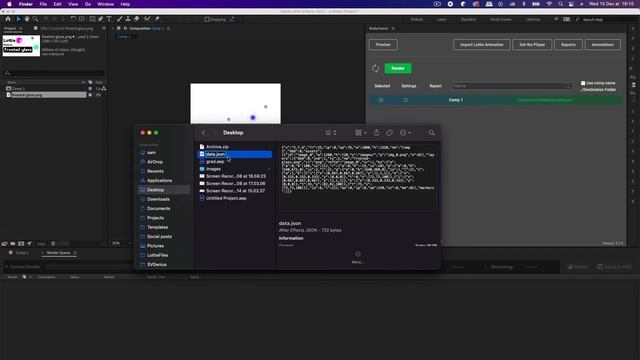
Task: Open Window menu in menu bar
Action: click(106, 4)
